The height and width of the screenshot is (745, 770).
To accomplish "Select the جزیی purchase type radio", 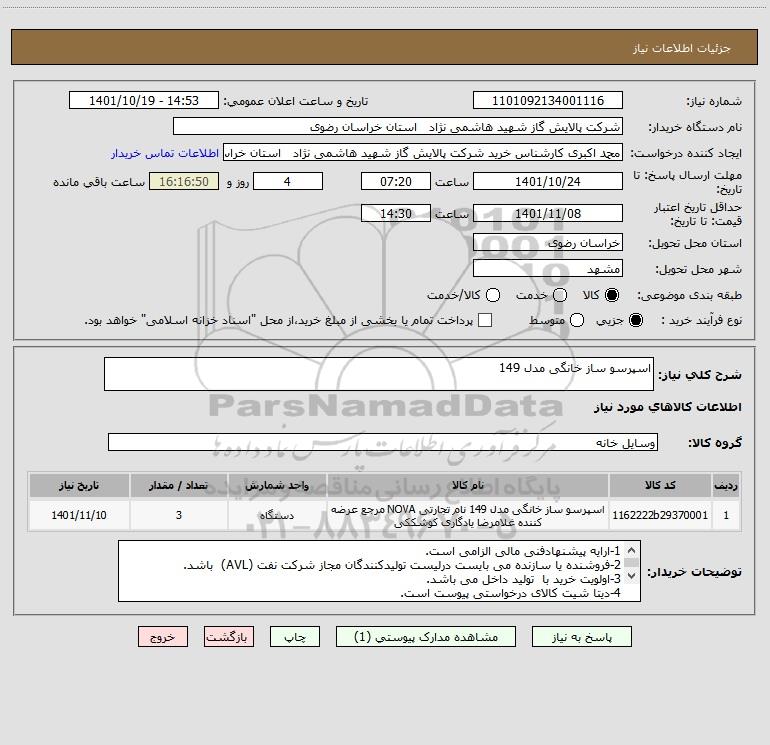I will click(x=636, y=320).
